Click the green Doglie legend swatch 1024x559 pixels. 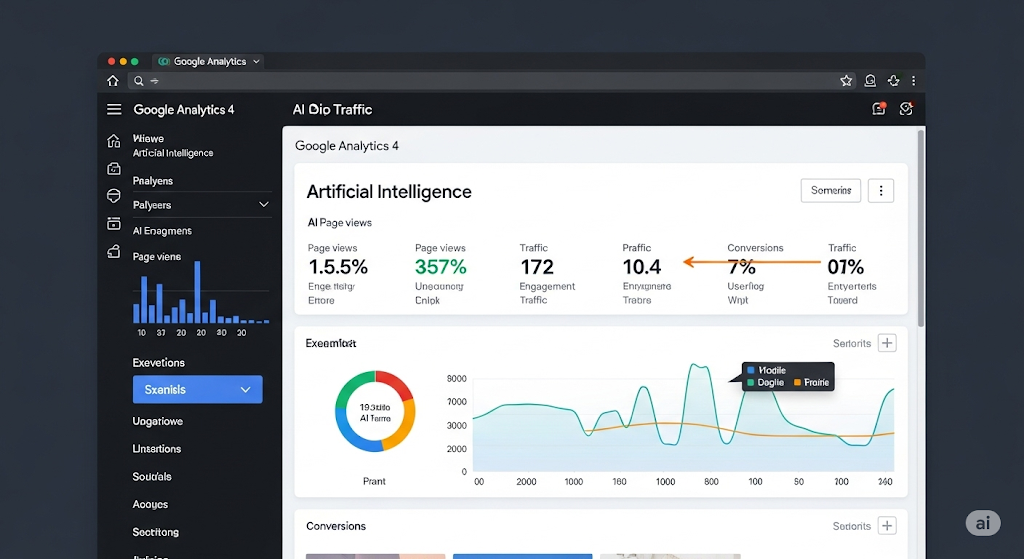(x=750, y=383)
